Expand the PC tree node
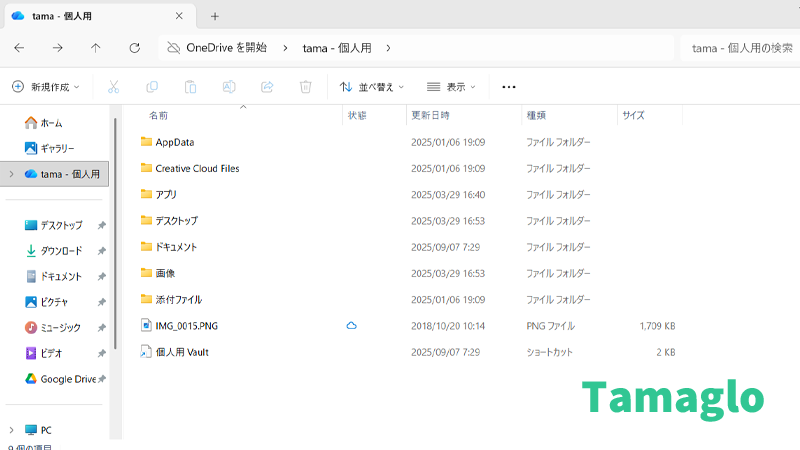The image size is (800, 450). pyautogui.click(x=11, y=430)
